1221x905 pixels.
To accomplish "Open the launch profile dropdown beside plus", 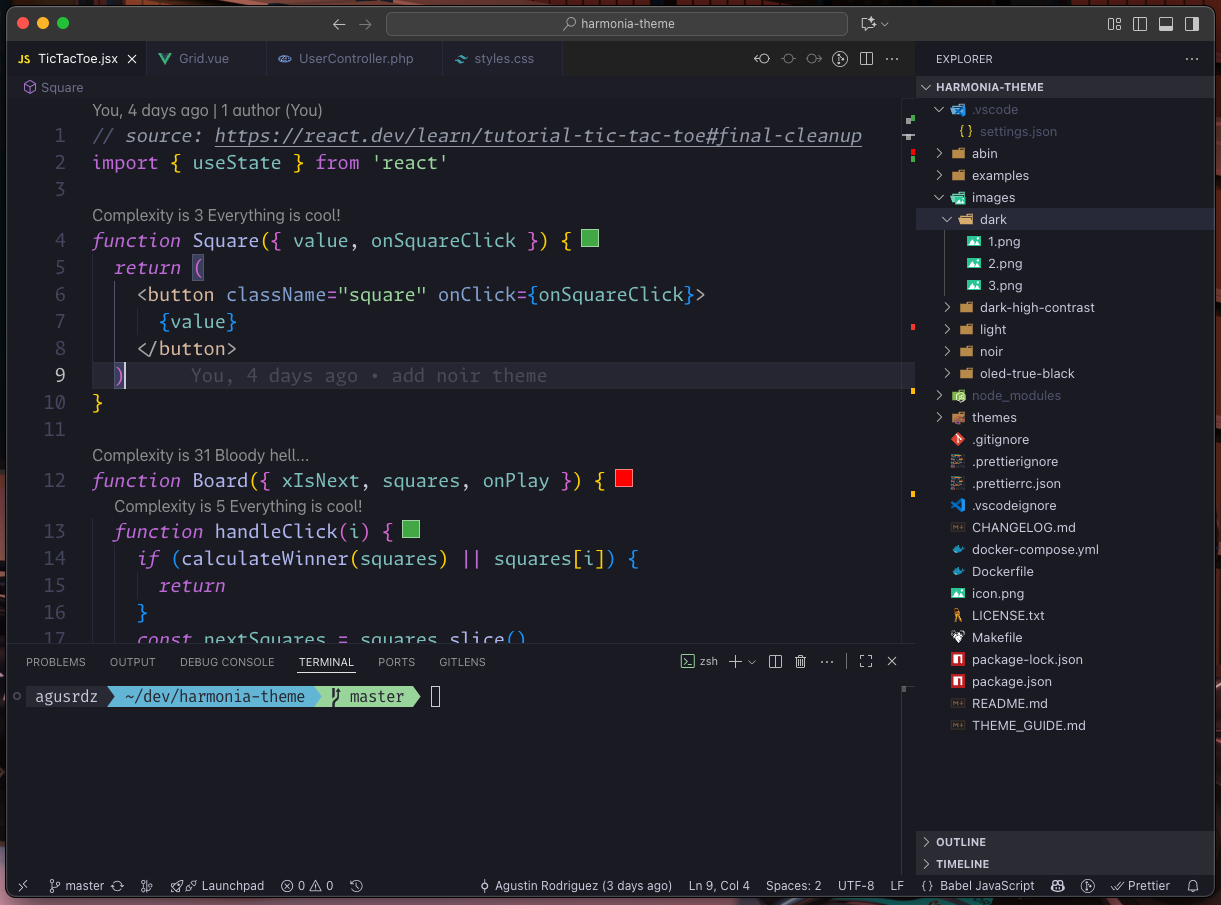I will pos(752,661).
